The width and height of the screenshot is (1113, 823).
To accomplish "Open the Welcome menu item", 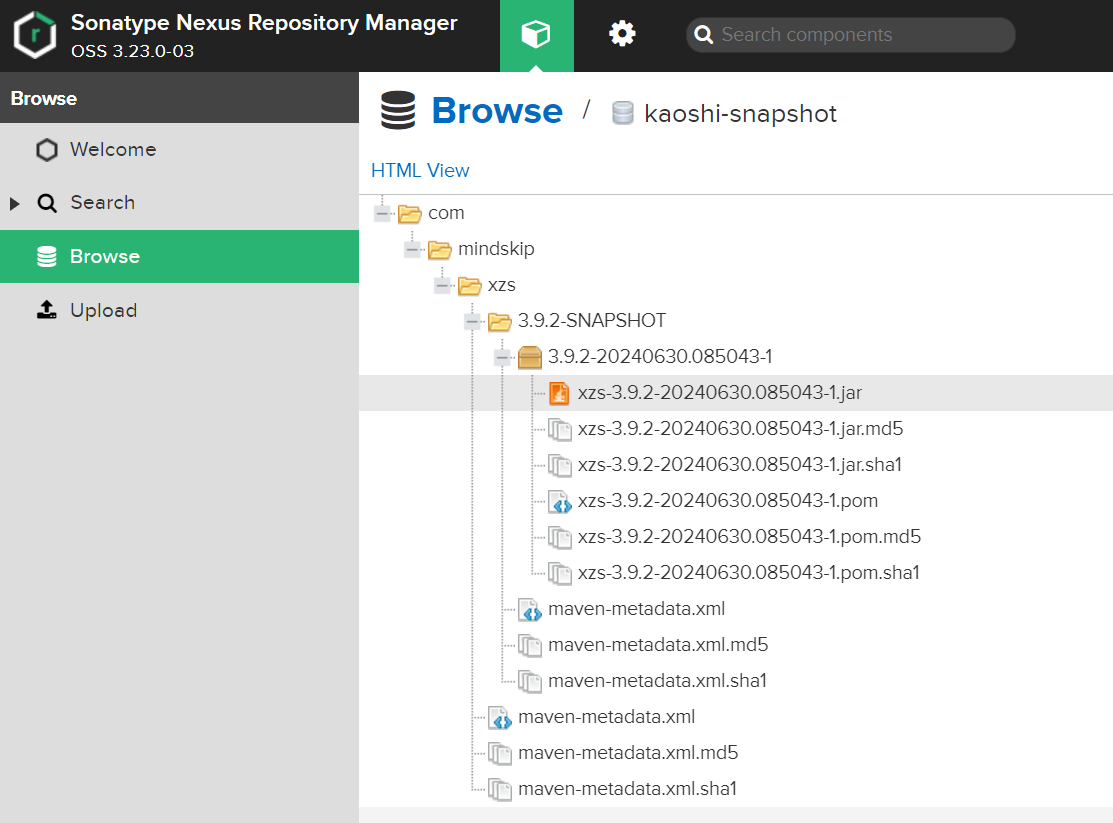I will click(180, 150).
